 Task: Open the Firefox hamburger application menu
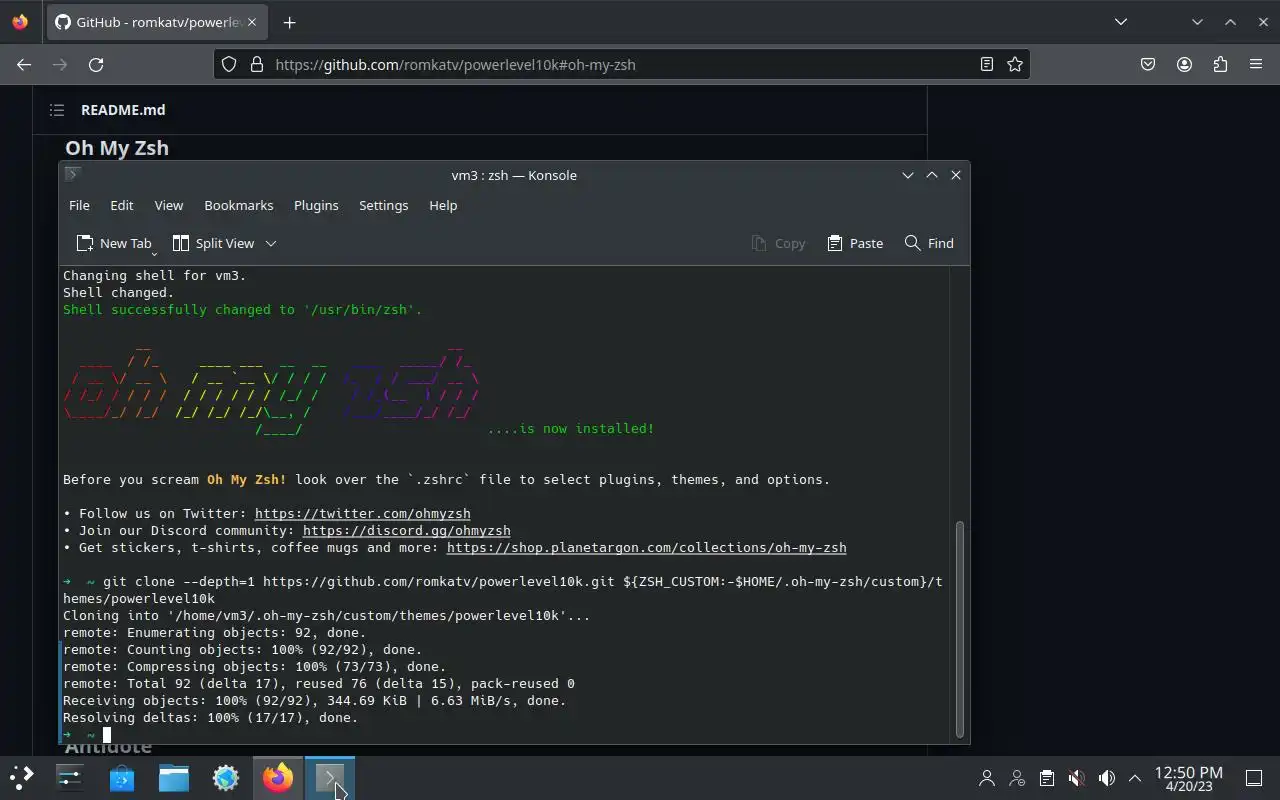pyautogui.click(x=1256, y=64)
